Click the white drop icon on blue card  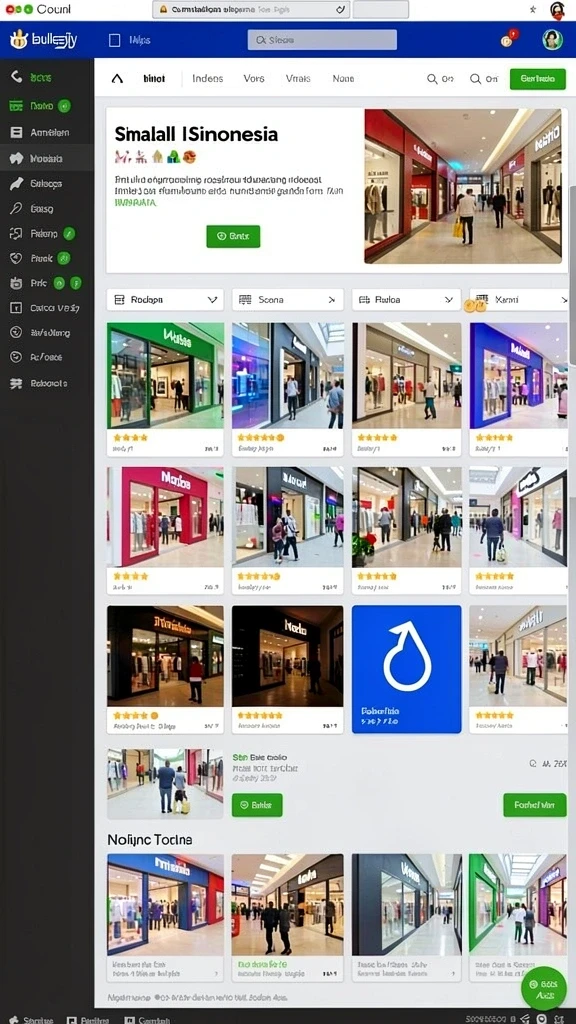(x=407, y=656)
